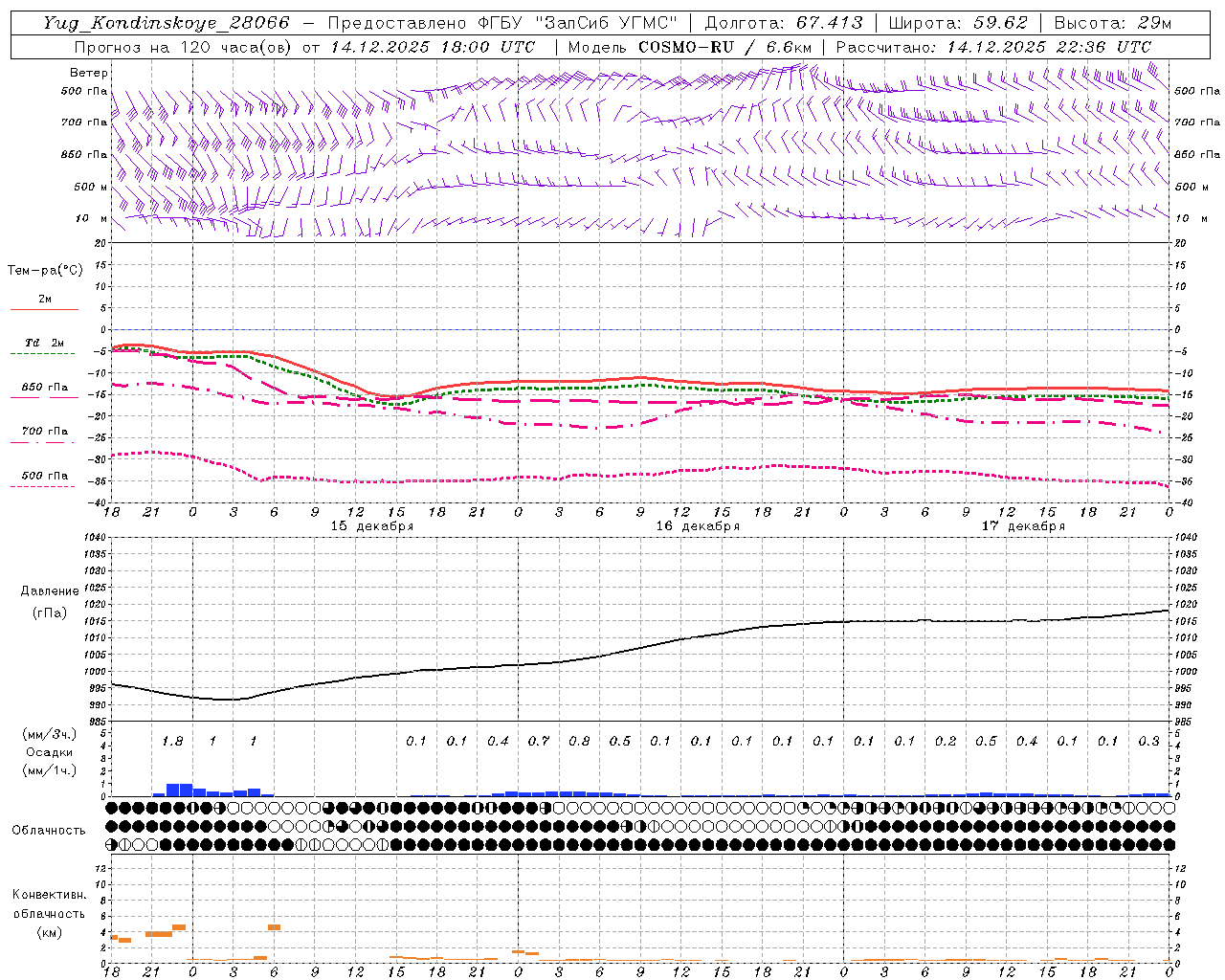1225x980 pixels.
Task: Click the 0.8 precipitation amount value
Action: pos(579,741)
